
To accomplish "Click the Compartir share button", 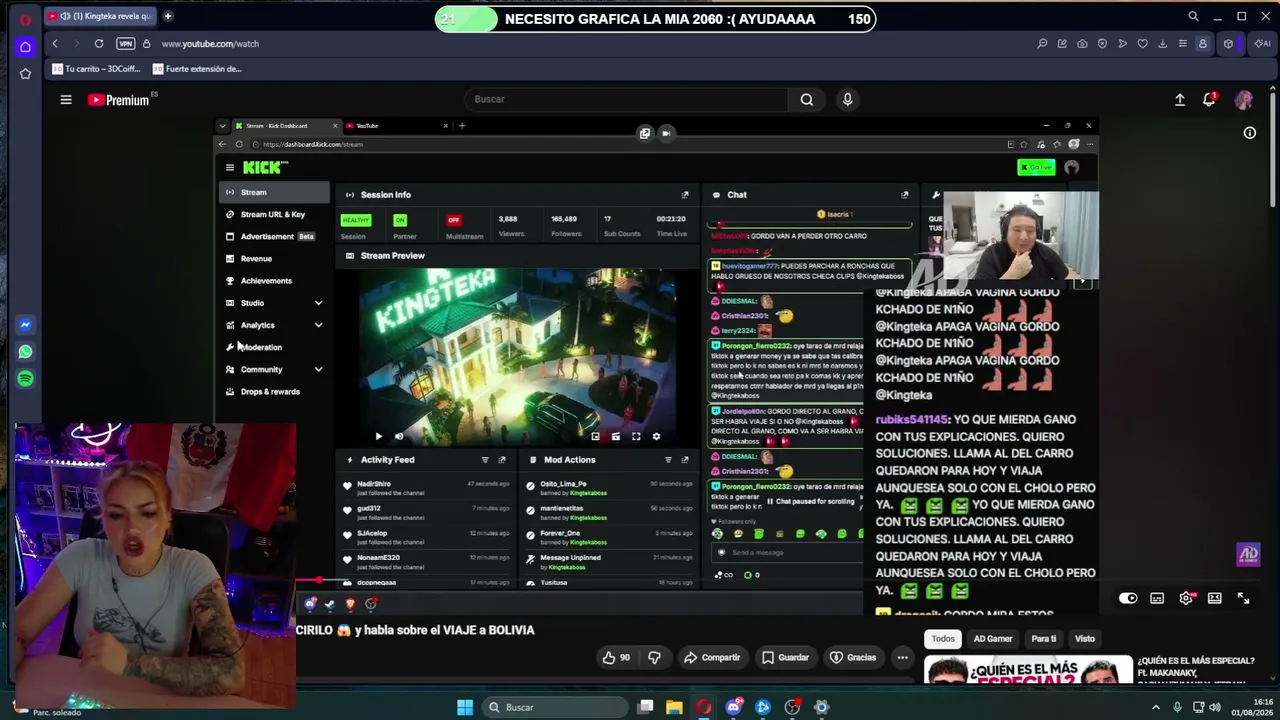I will 712,657.
